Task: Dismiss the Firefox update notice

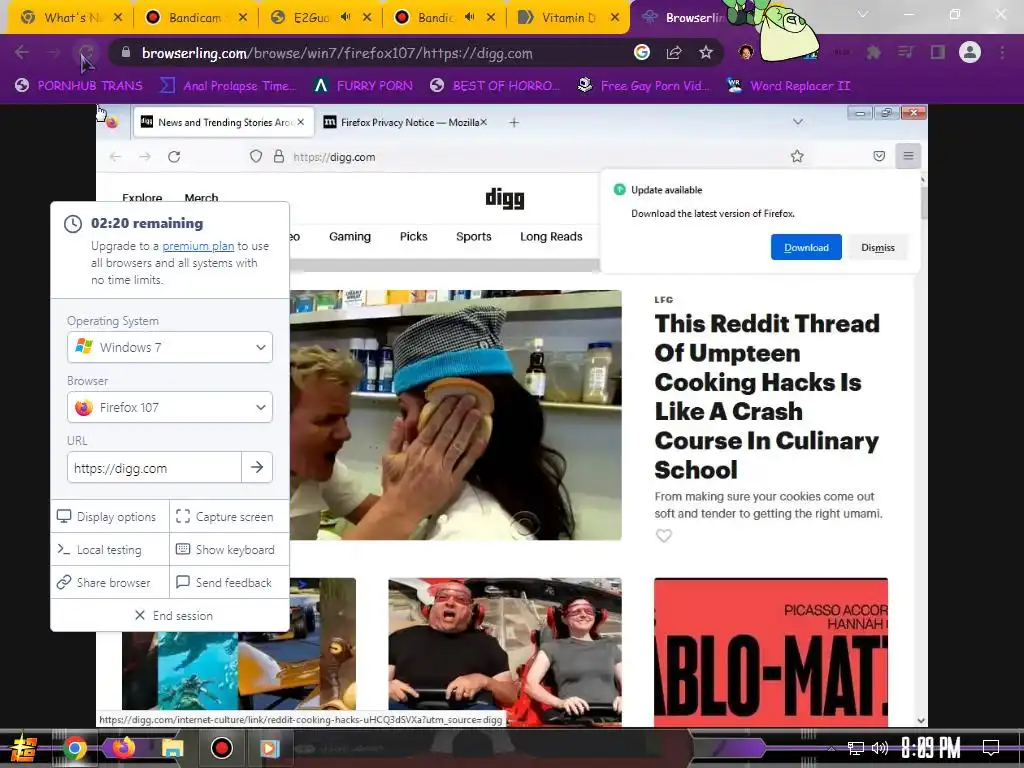Action: 878,247
